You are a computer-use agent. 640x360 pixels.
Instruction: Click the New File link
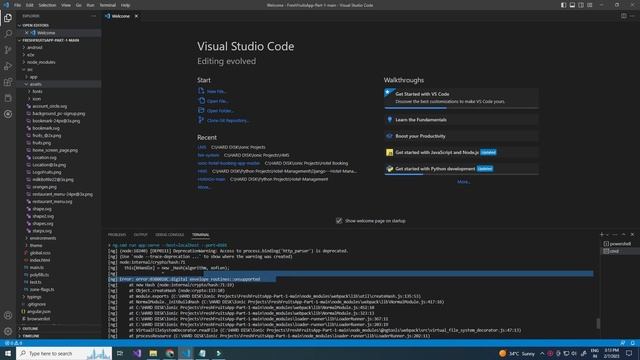click(216, 91)
